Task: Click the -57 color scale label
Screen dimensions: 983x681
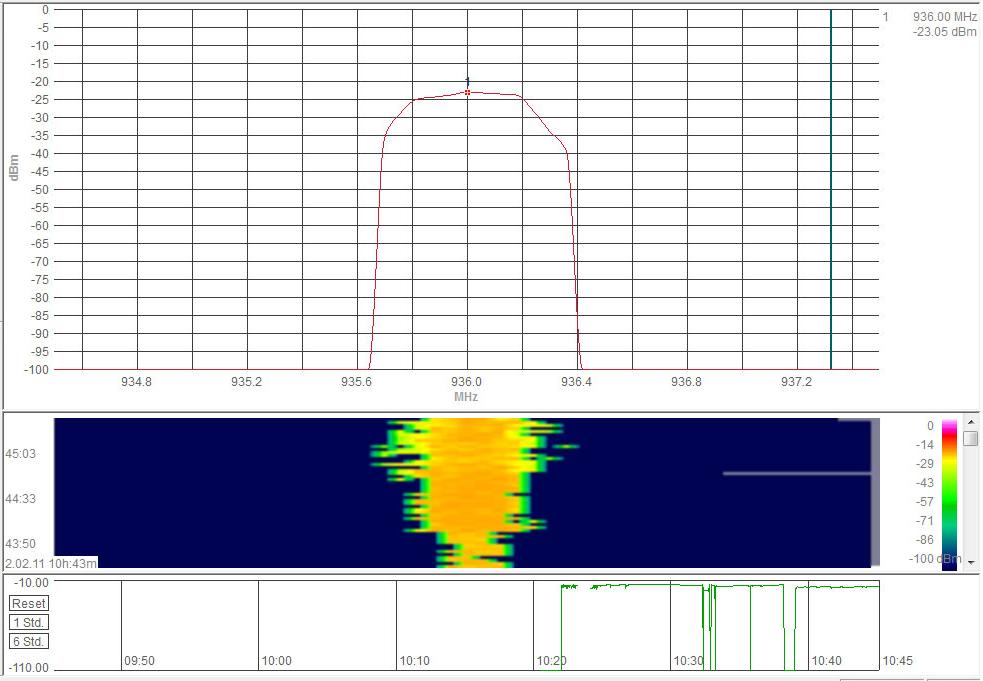Action: (x=925, y=502)
